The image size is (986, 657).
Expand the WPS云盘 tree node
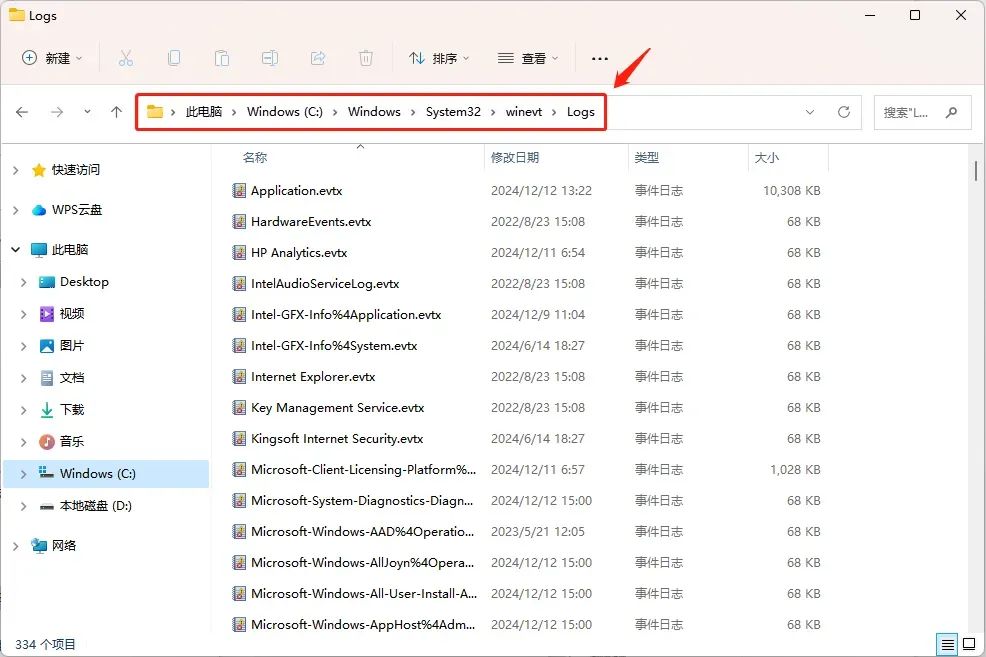pyautogui.click(x=16, y=210)
